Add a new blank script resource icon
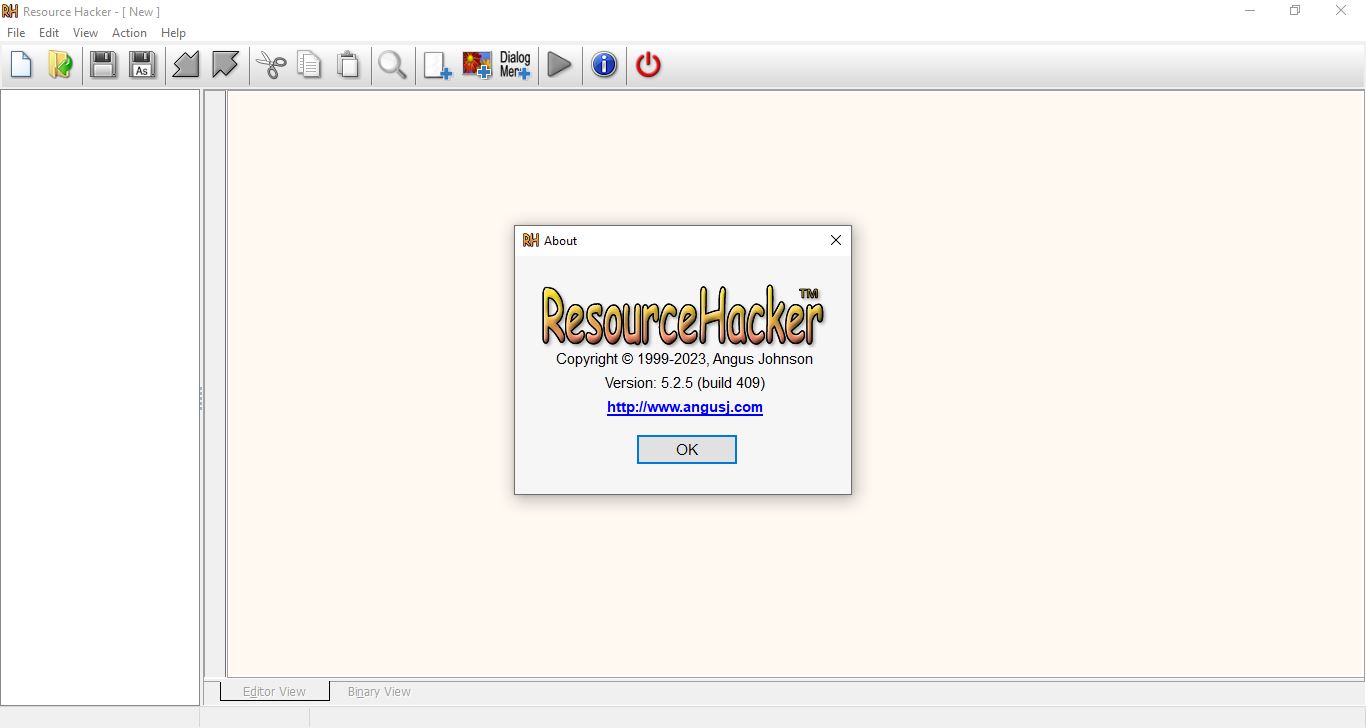 [437, 65]
